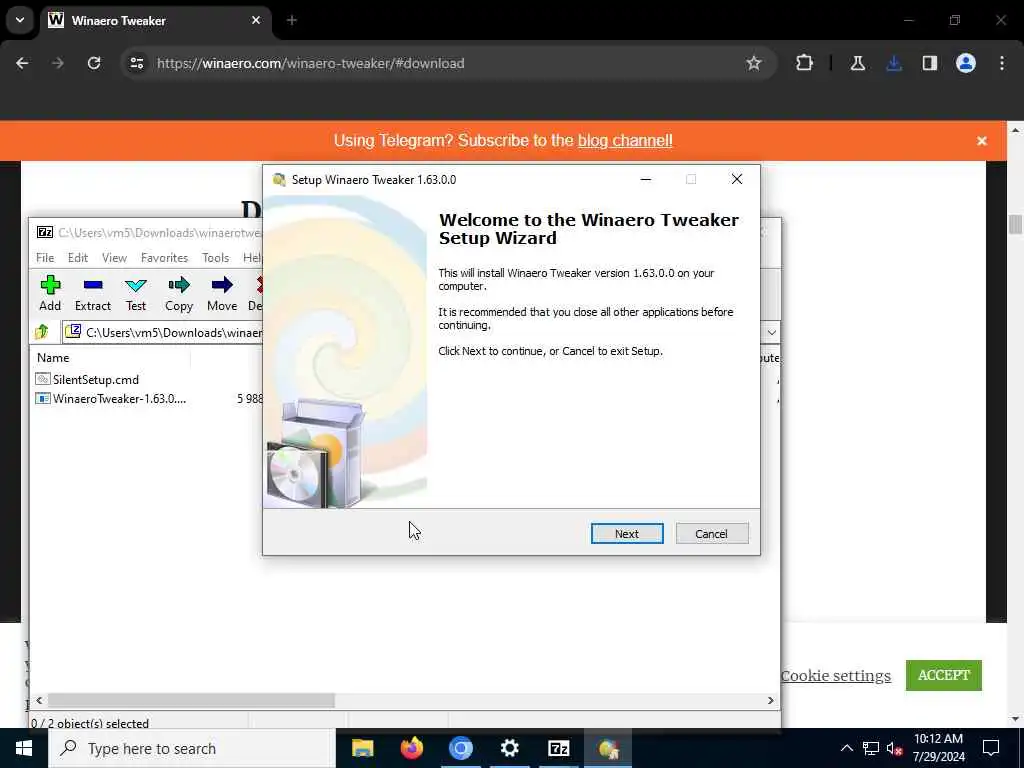Open the browser profile avatar
1024x768 pixels.
pos(966,63)
